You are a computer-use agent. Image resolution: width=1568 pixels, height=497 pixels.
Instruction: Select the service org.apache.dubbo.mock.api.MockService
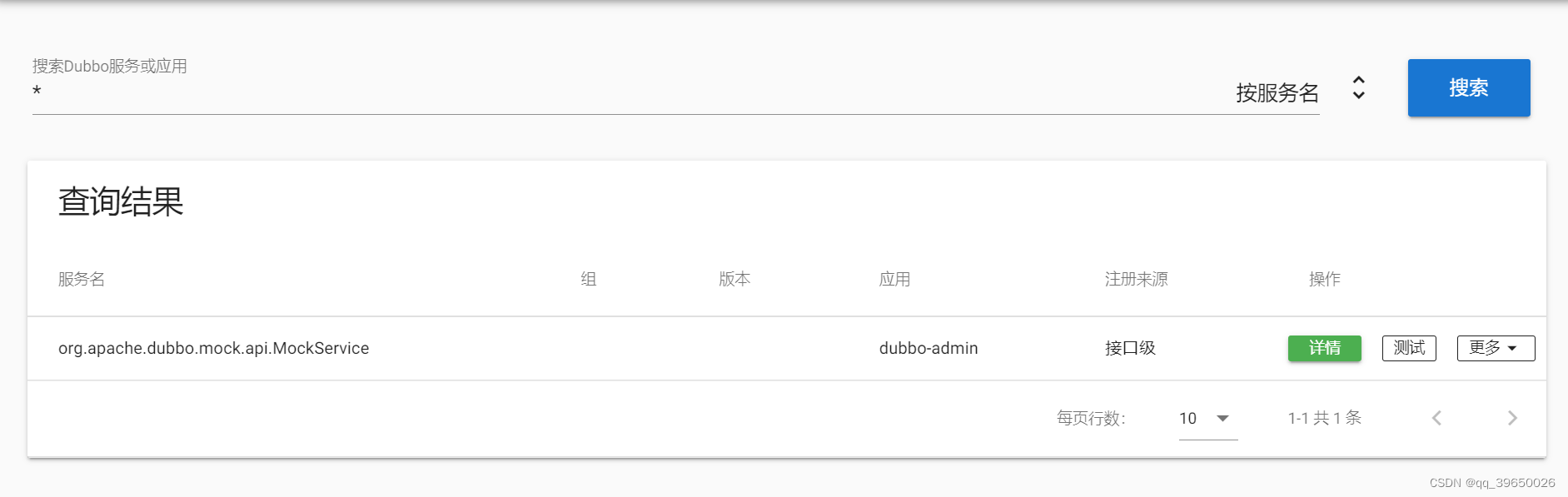coord(213,348)
